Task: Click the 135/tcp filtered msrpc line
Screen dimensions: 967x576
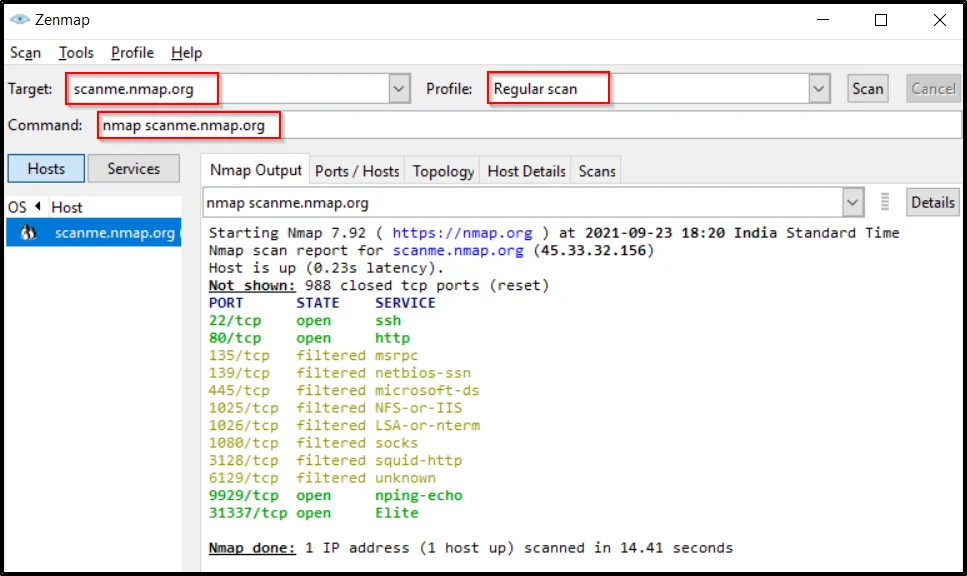Action: [313, 355]
